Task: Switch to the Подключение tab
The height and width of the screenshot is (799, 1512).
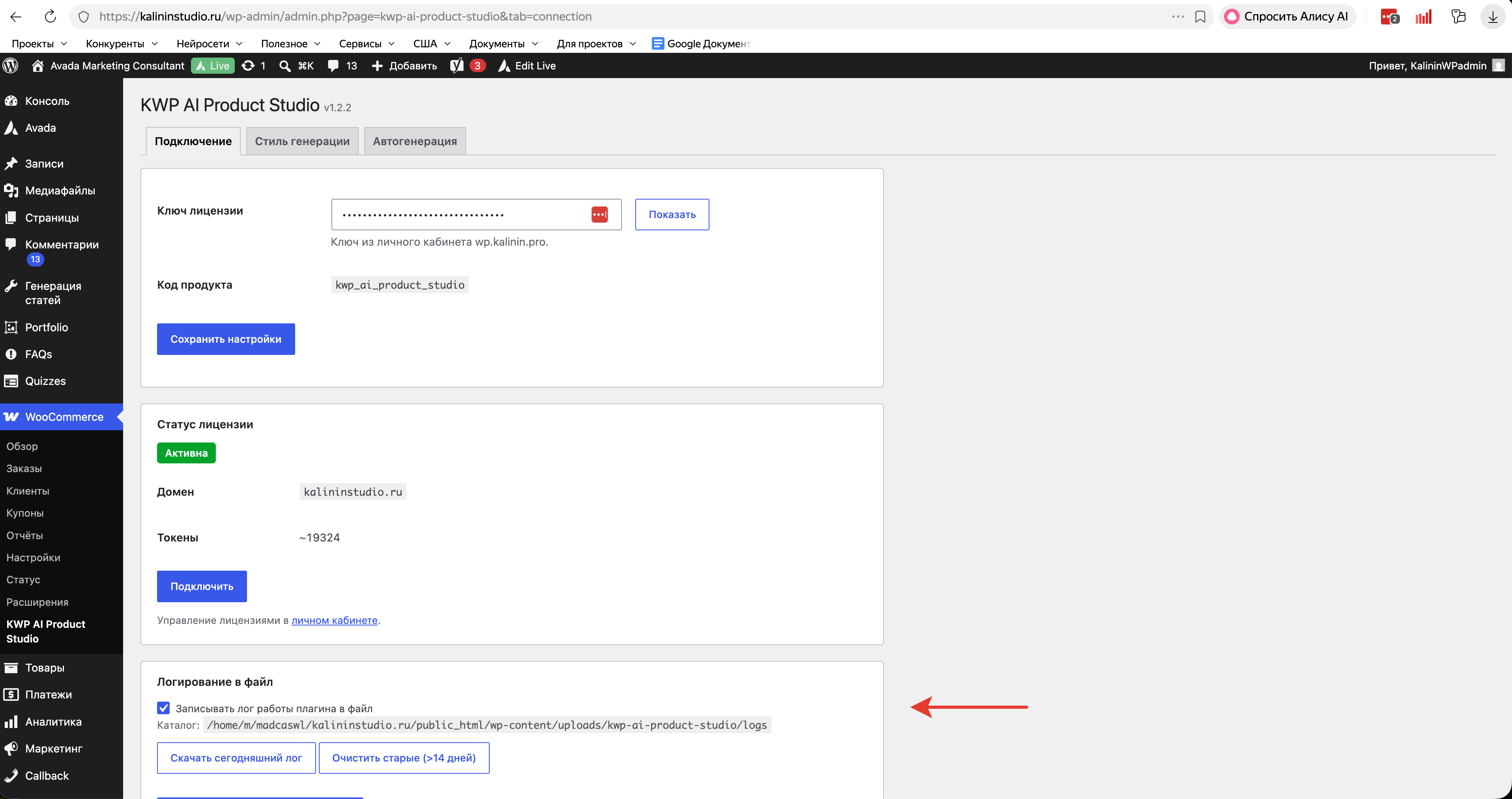Action: click(193, 141)
